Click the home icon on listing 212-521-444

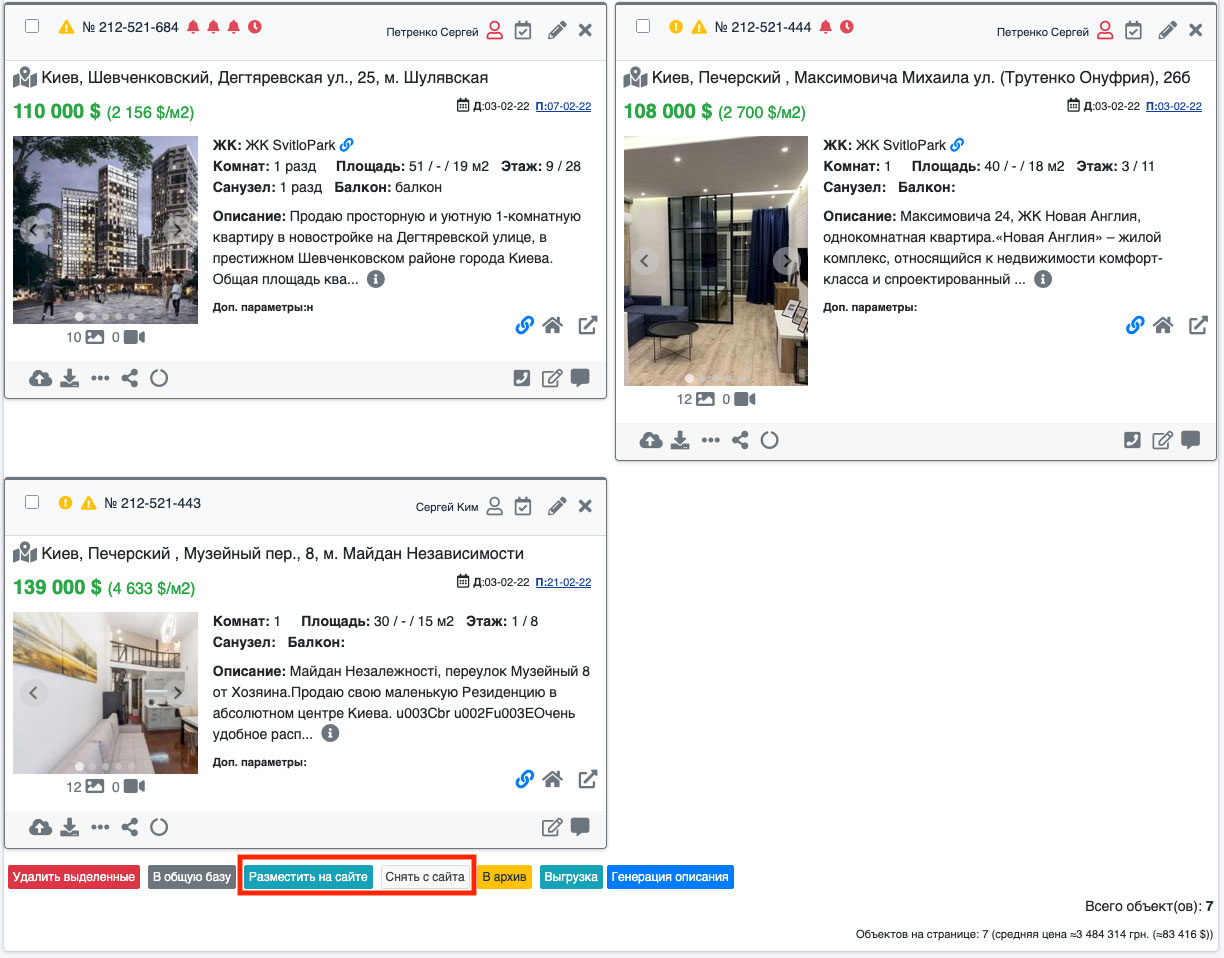pos(1162,325)
